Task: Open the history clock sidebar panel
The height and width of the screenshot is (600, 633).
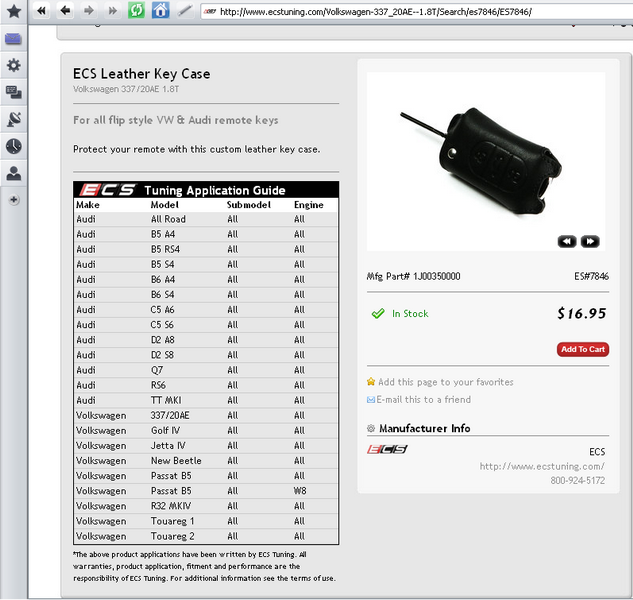Action: (14, 146)
